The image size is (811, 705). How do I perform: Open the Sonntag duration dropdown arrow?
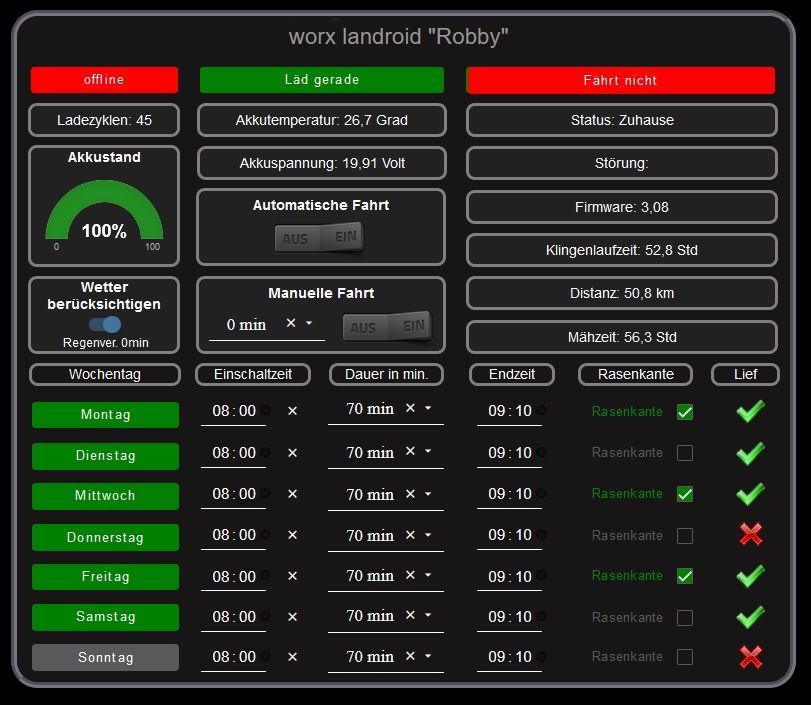coord(428,656)
